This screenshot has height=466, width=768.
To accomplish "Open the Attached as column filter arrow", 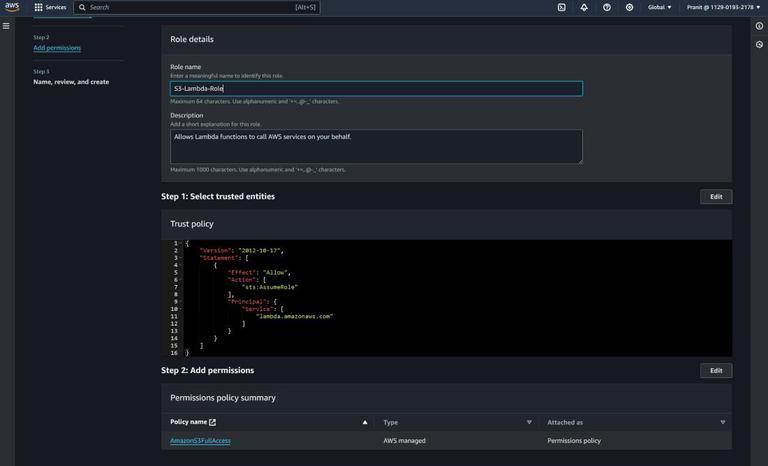I will pyautogui.click(x=722, y=422).
